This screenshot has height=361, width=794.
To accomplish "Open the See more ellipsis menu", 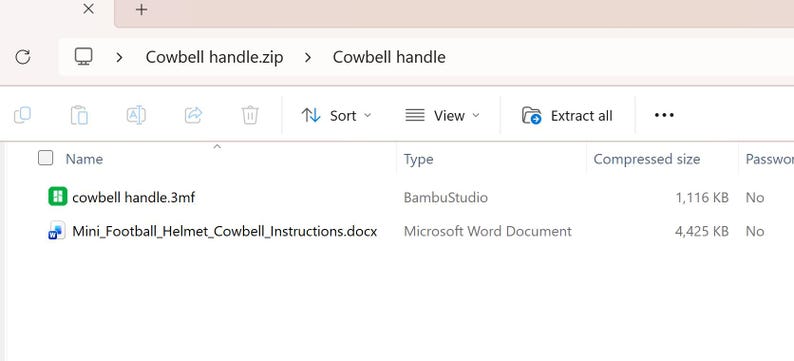I will pos(664,115).
